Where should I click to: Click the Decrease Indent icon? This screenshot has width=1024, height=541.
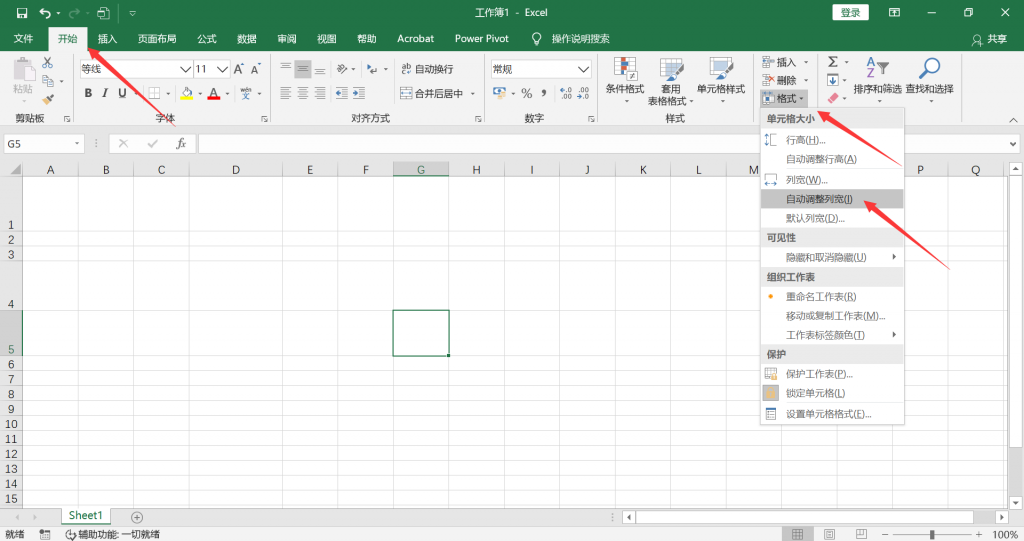(x=342, y=93)
